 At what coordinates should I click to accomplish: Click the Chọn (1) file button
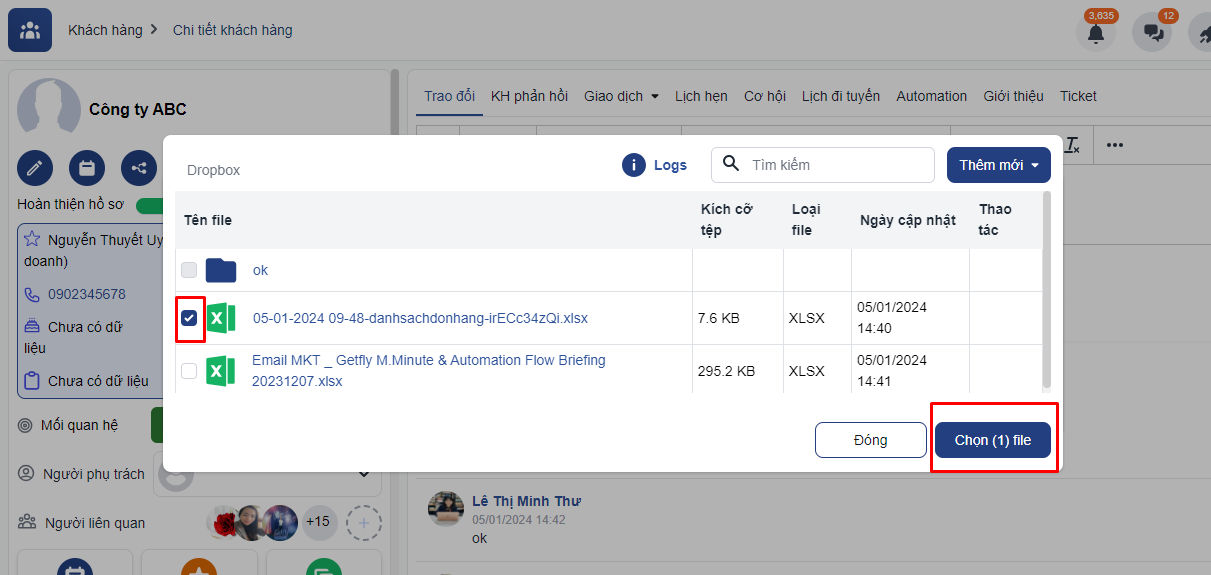tap(992, 440)
